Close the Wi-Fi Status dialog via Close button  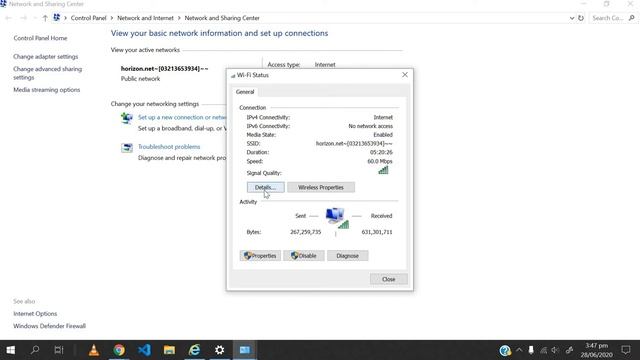389,279
